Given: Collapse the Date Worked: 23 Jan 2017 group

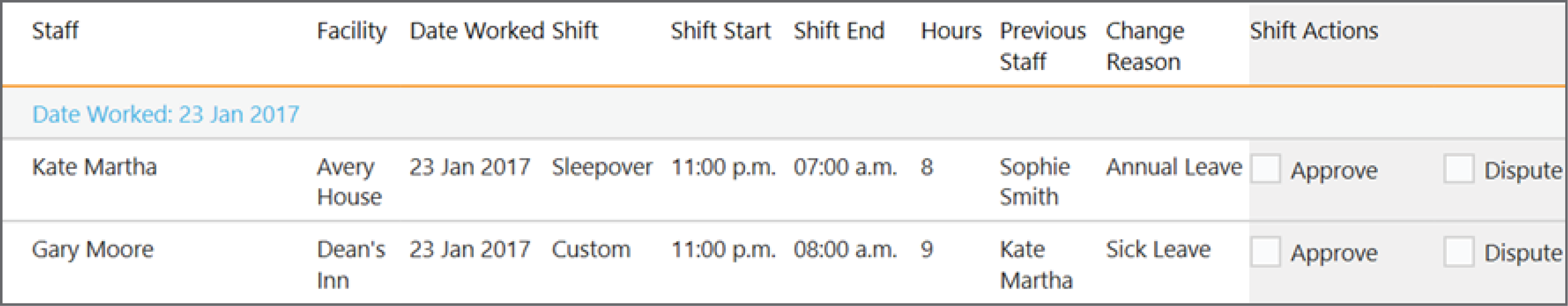Looking at the screenshot, I should (166, 114).
